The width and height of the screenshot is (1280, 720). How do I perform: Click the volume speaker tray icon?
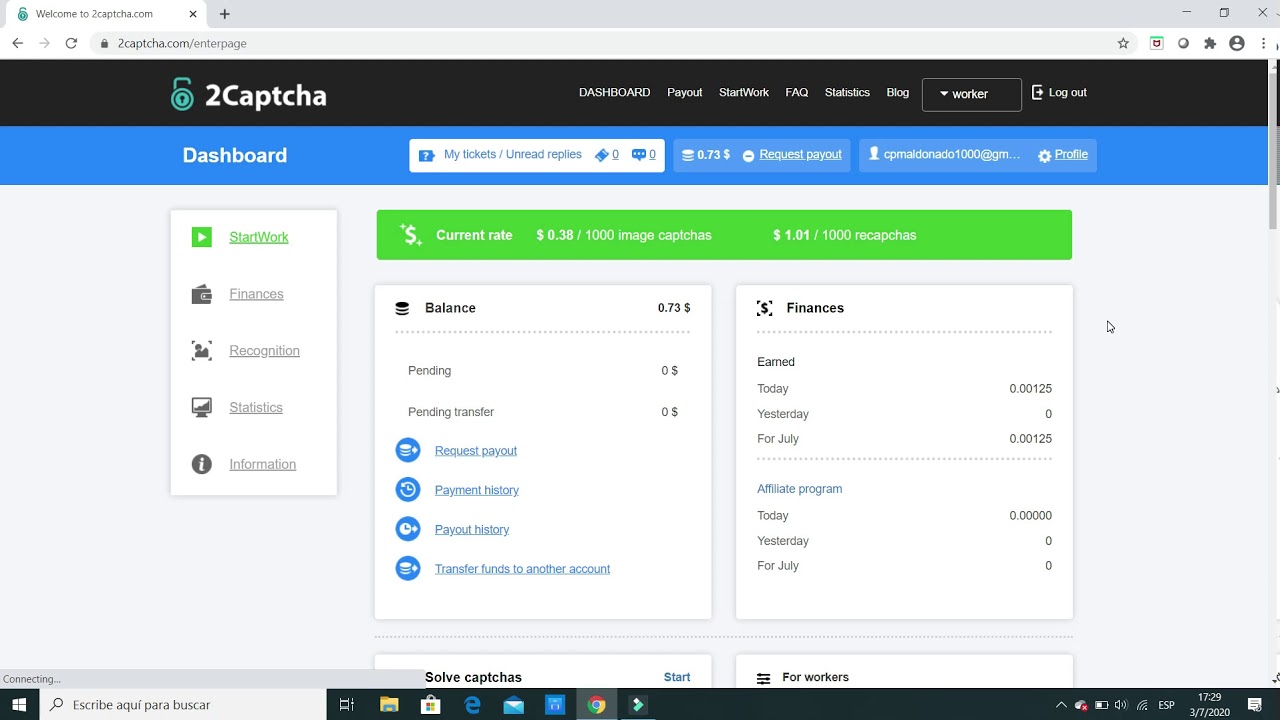click(x=1121, y=705)
